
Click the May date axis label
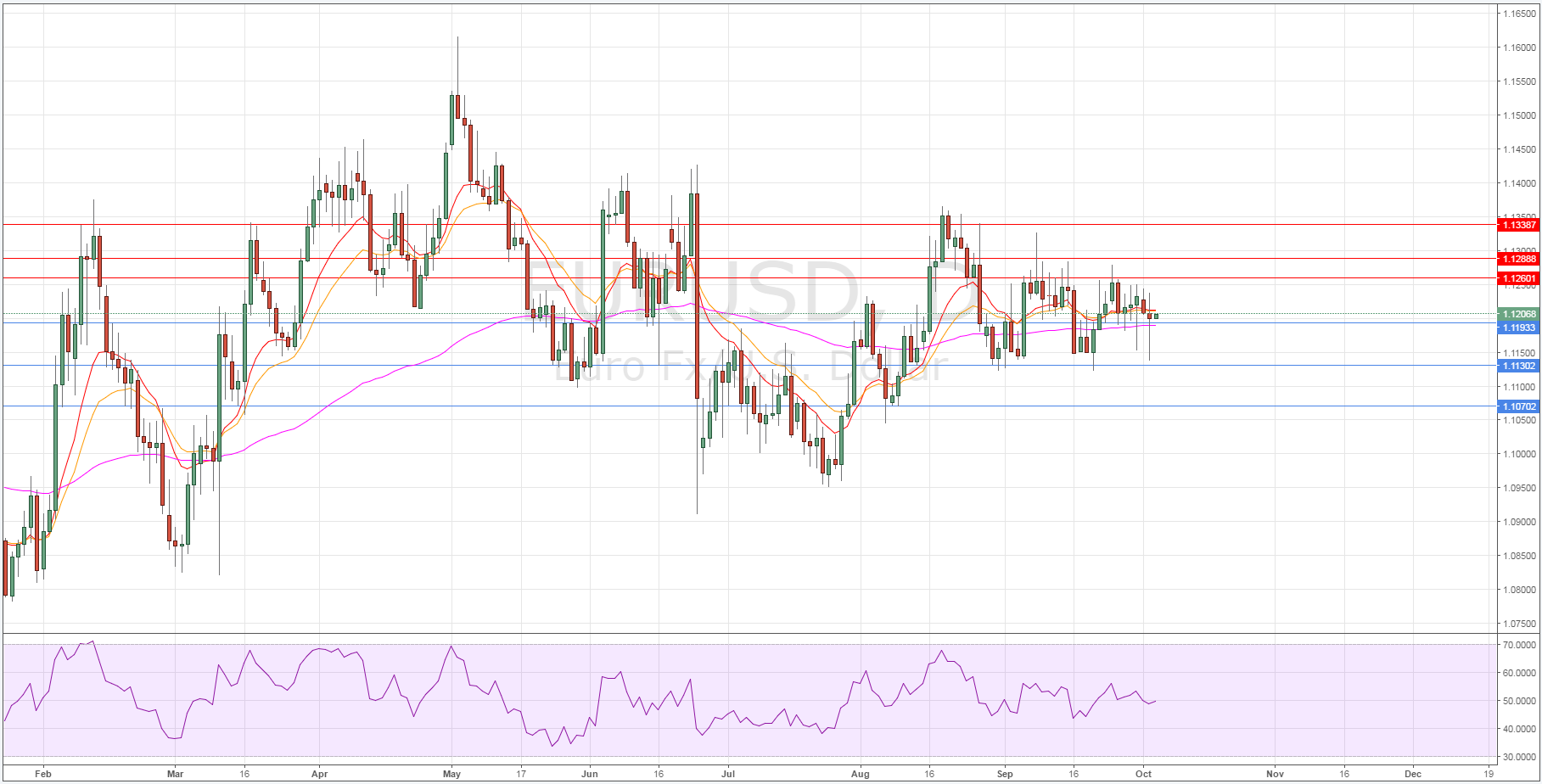(x=451, y=774)
